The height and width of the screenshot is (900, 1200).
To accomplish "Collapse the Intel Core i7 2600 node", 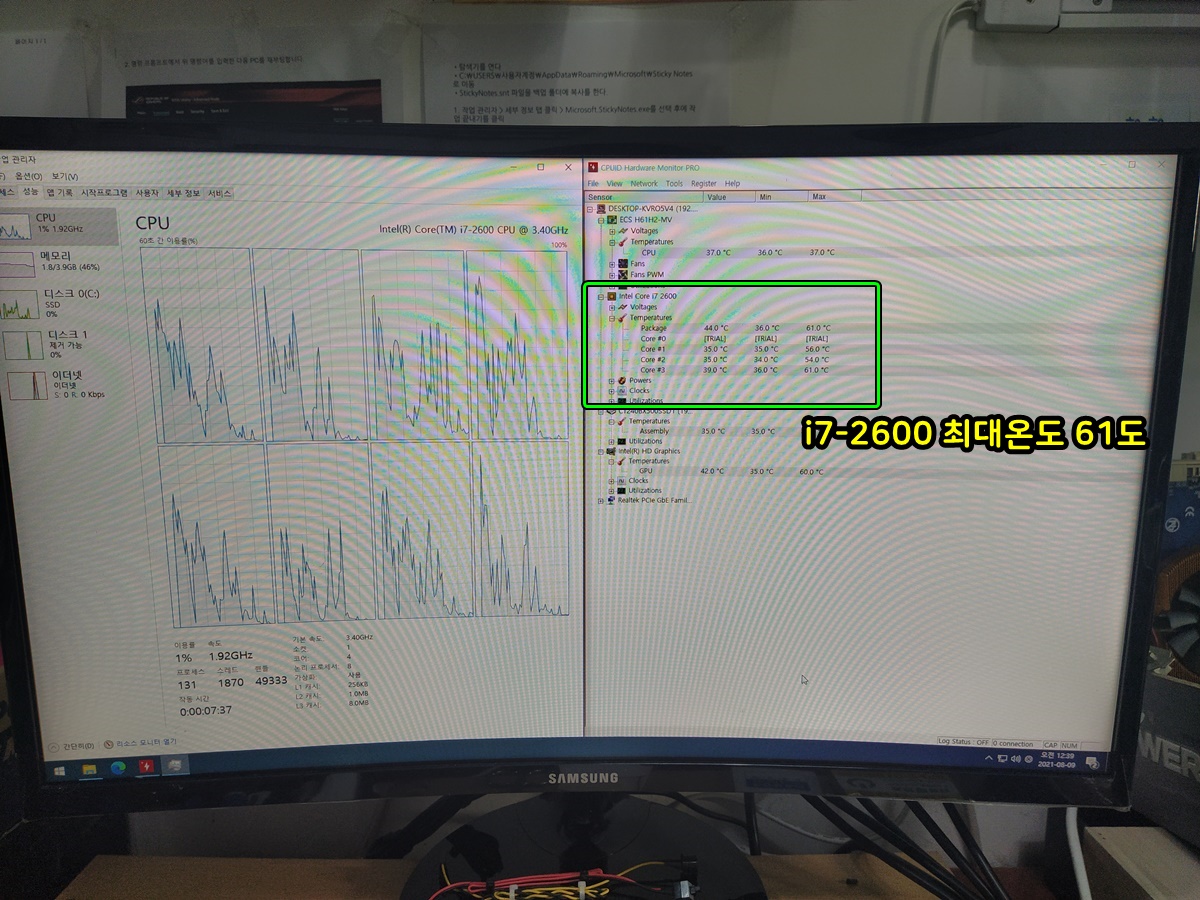I will click(x=600, y=296).
